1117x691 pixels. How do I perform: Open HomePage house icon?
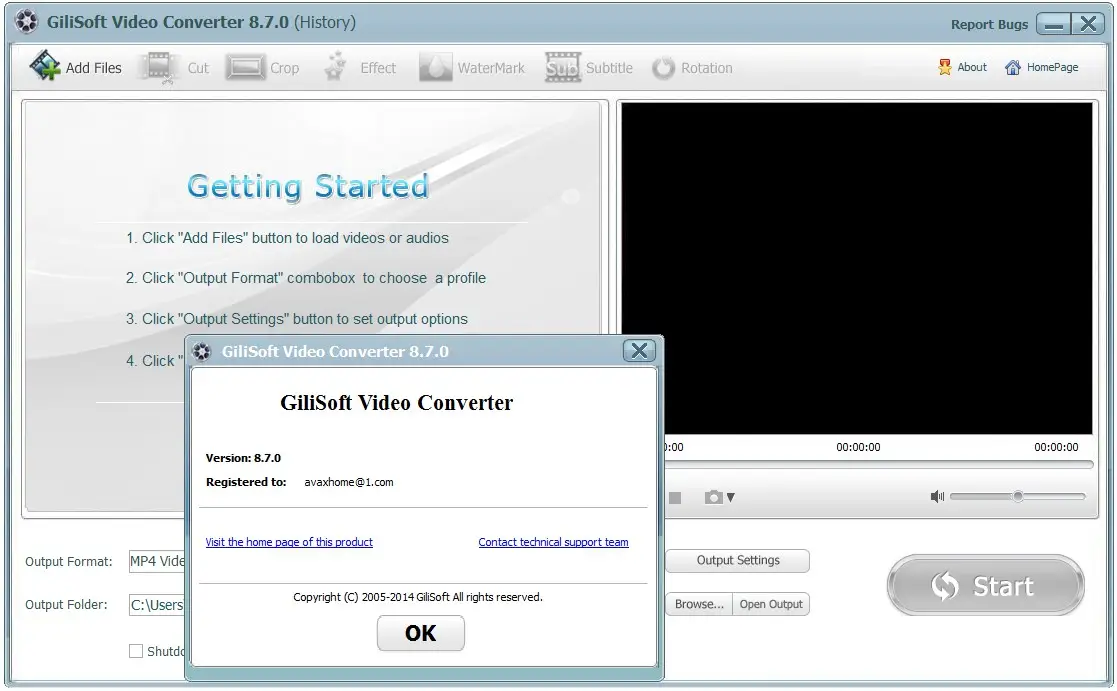tap(1012, 67)
